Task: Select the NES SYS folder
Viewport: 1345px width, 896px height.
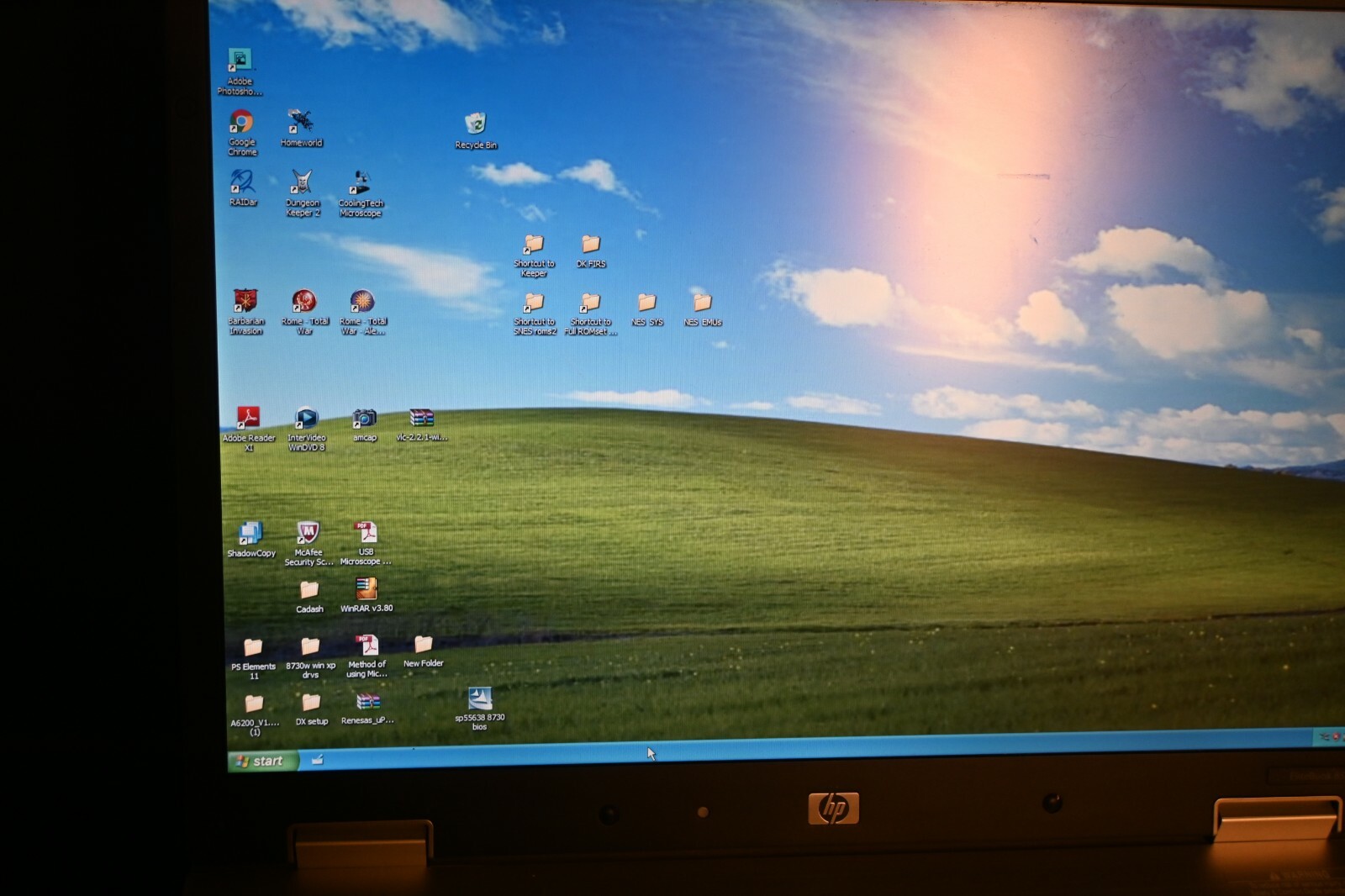Action: pyautogui.click(x=647, y=309)
